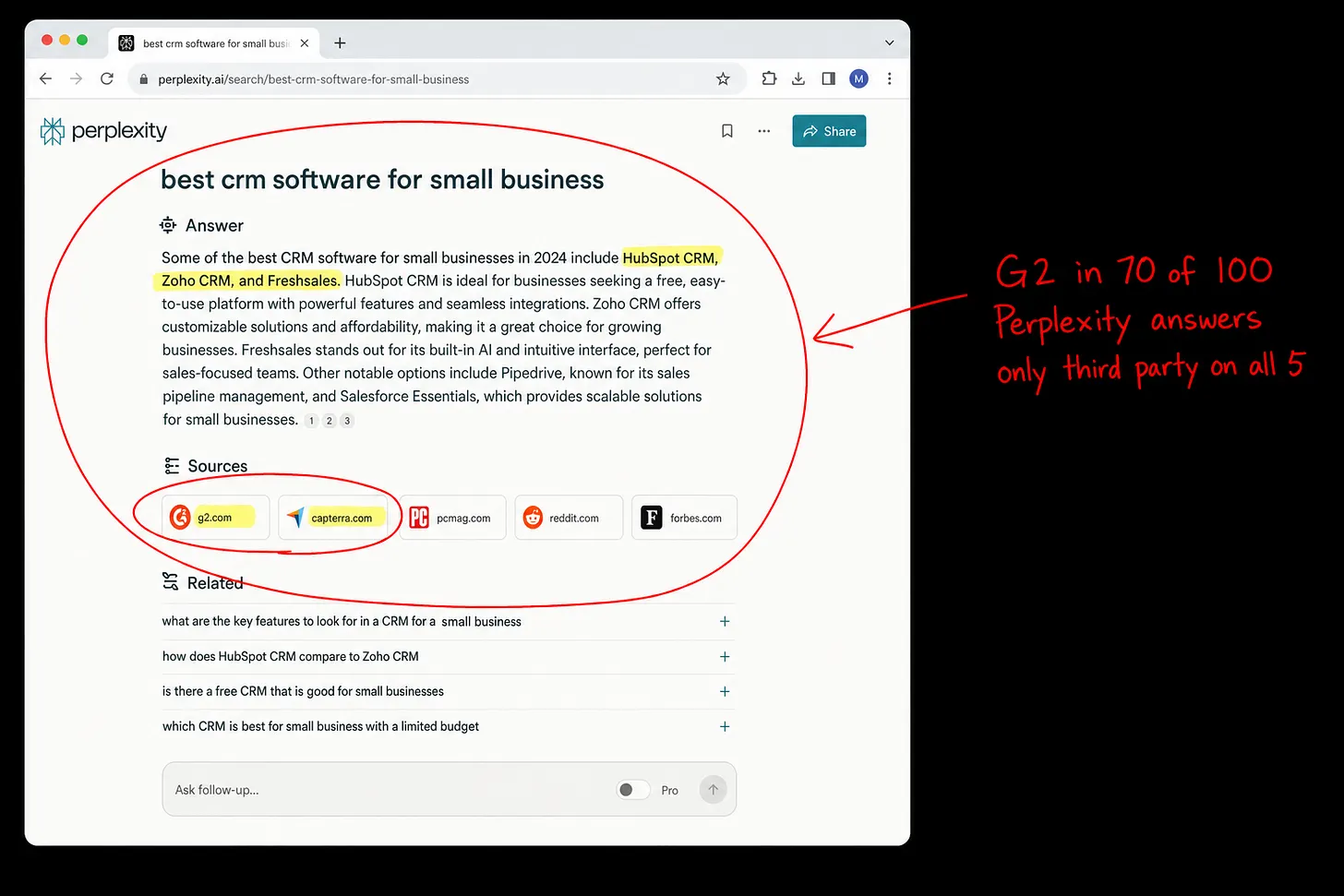Click the Capterra arrow logo
Image resolution: width=1344 pixels, height=896 pixels.
pyautogui.click(x=294, y=518)
